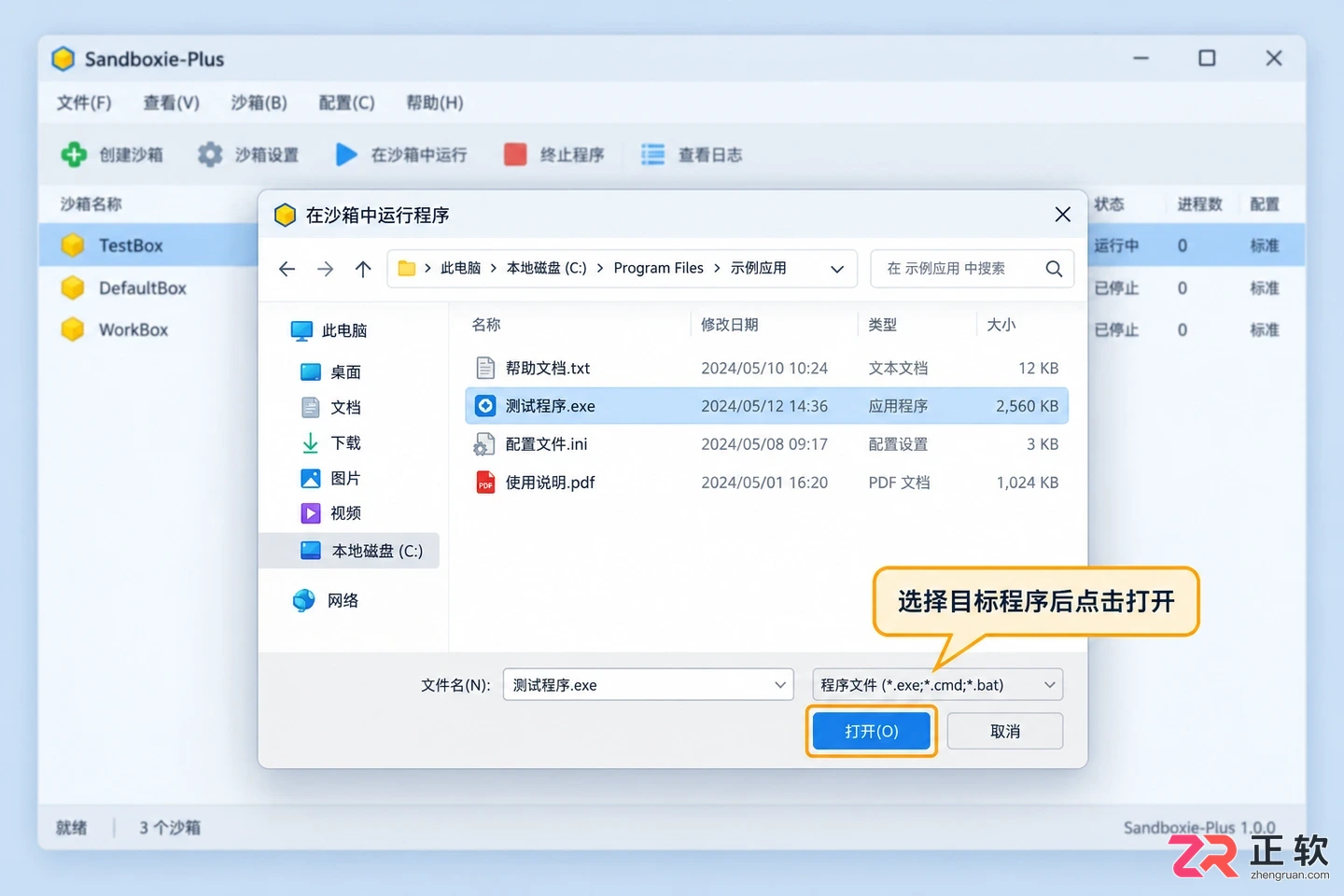Go forward using the dialog's right arrow
The width and height of the screenshot is (1344, 896).
coord(325,269)
